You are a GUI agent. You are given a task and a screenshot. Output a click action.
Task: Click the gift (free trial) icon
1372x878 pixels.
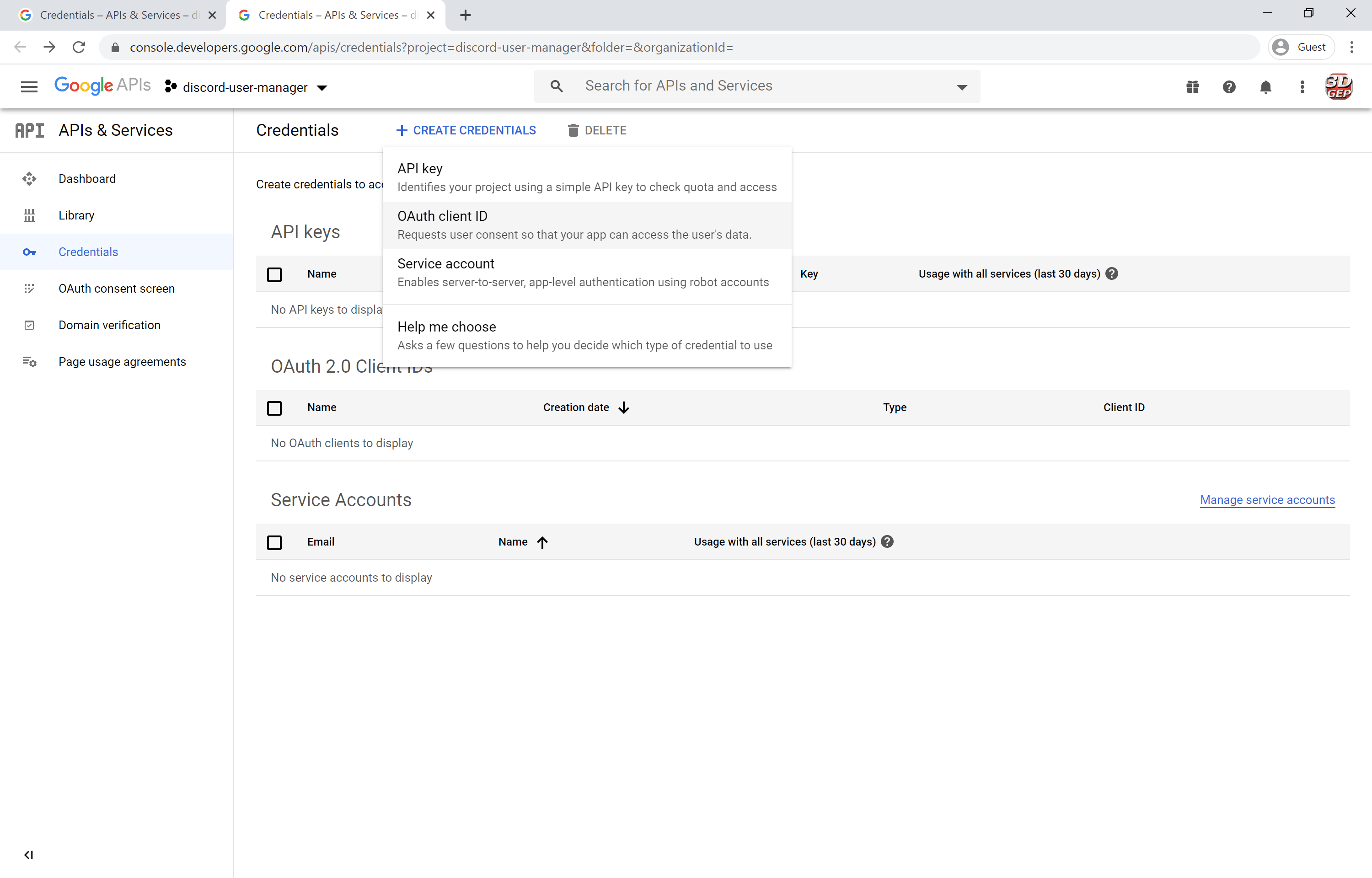click(x=1192, y=87)
